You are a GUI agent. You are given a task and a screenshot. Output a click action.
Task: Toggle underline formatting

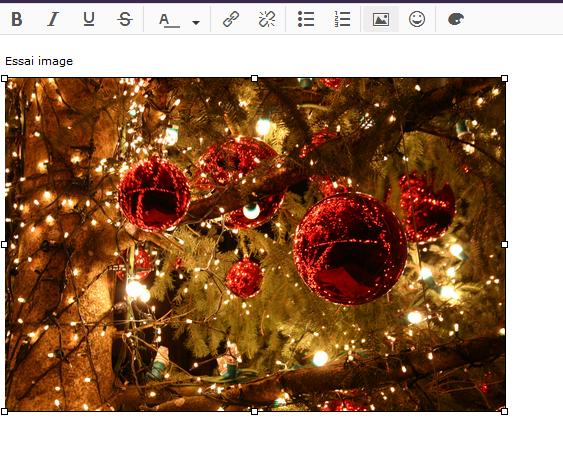point(89,19)
